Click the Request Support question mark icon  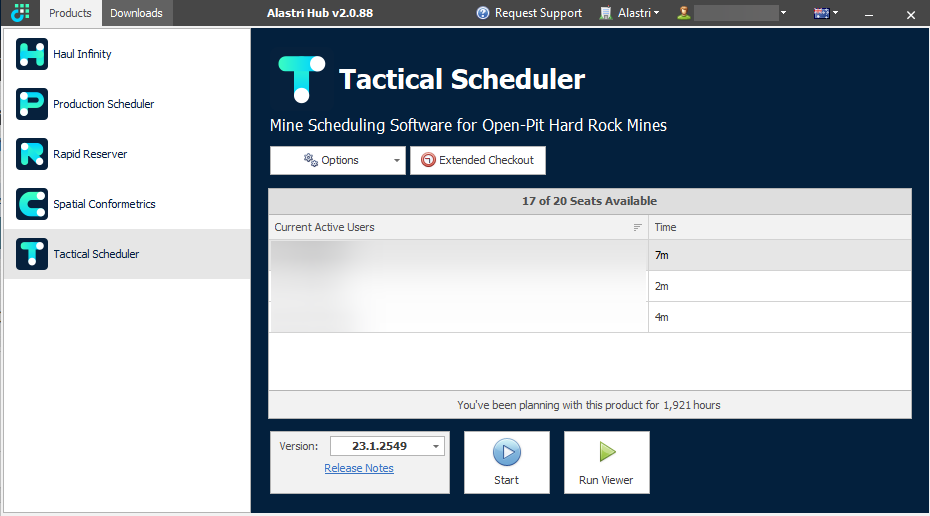tap(483, 12)
